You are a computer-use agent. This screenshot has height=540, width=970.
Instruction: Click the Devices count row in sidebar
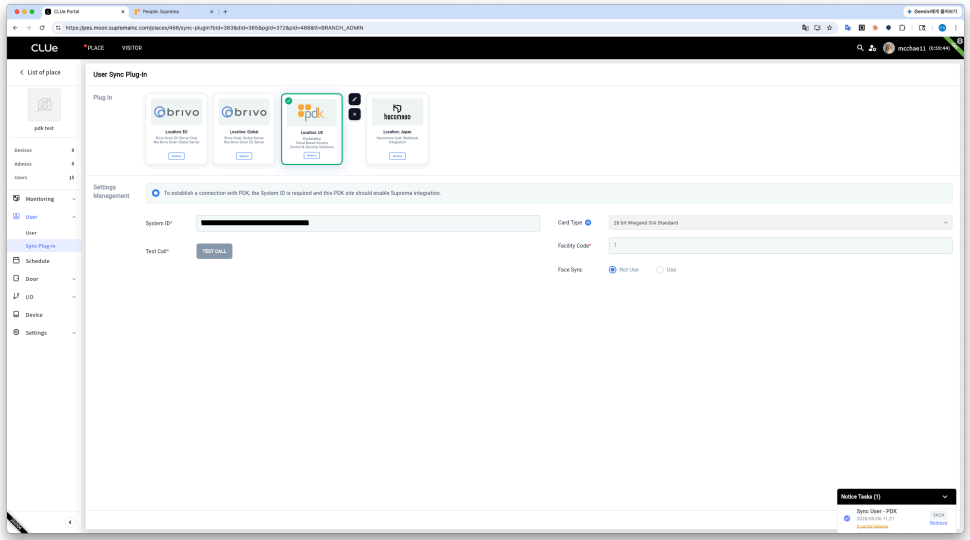coord(44,150)
